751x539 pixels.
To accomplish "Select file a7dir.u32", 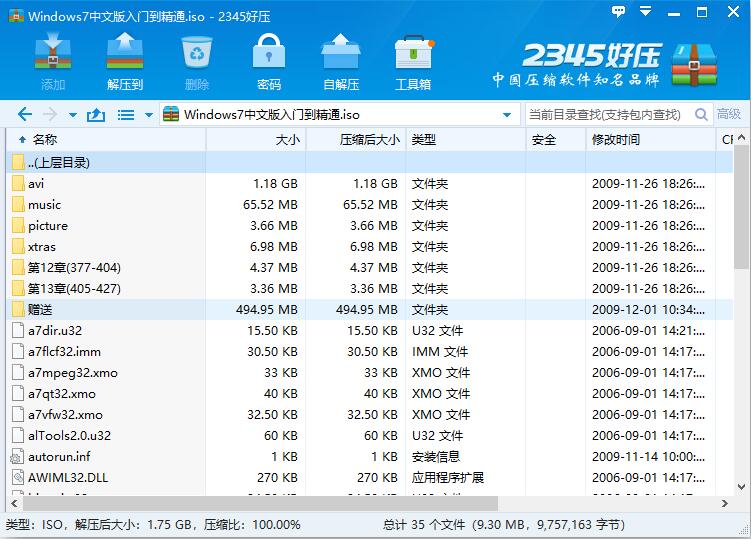I will click(370, 331).
